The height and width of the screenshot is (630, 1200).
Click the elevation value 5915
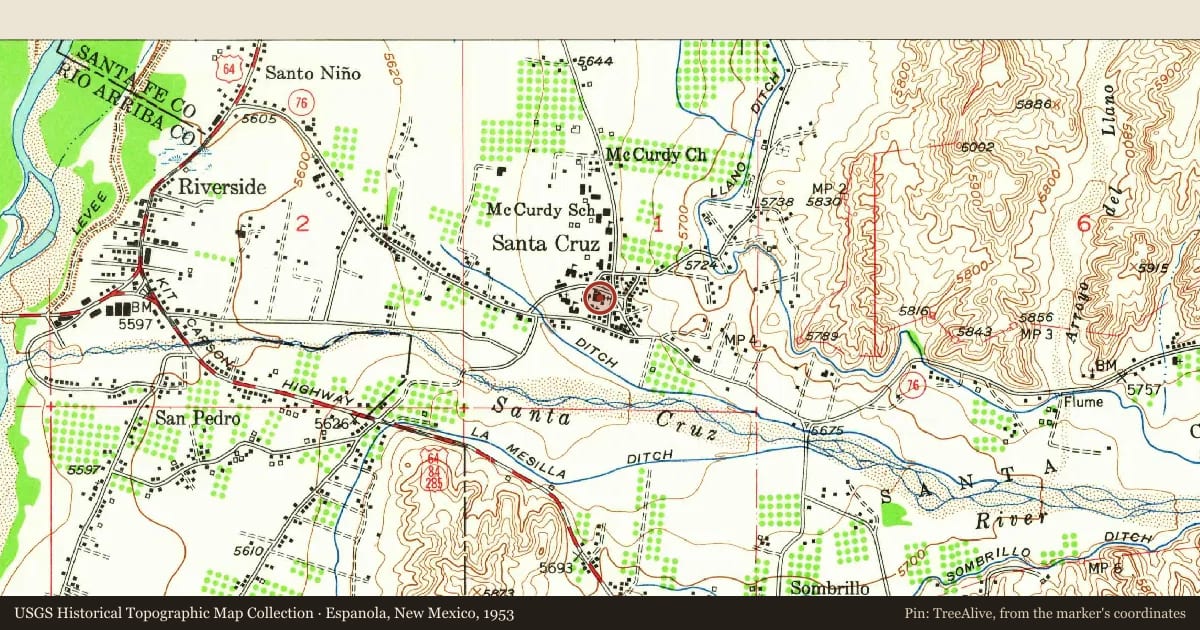point(1153,268)
